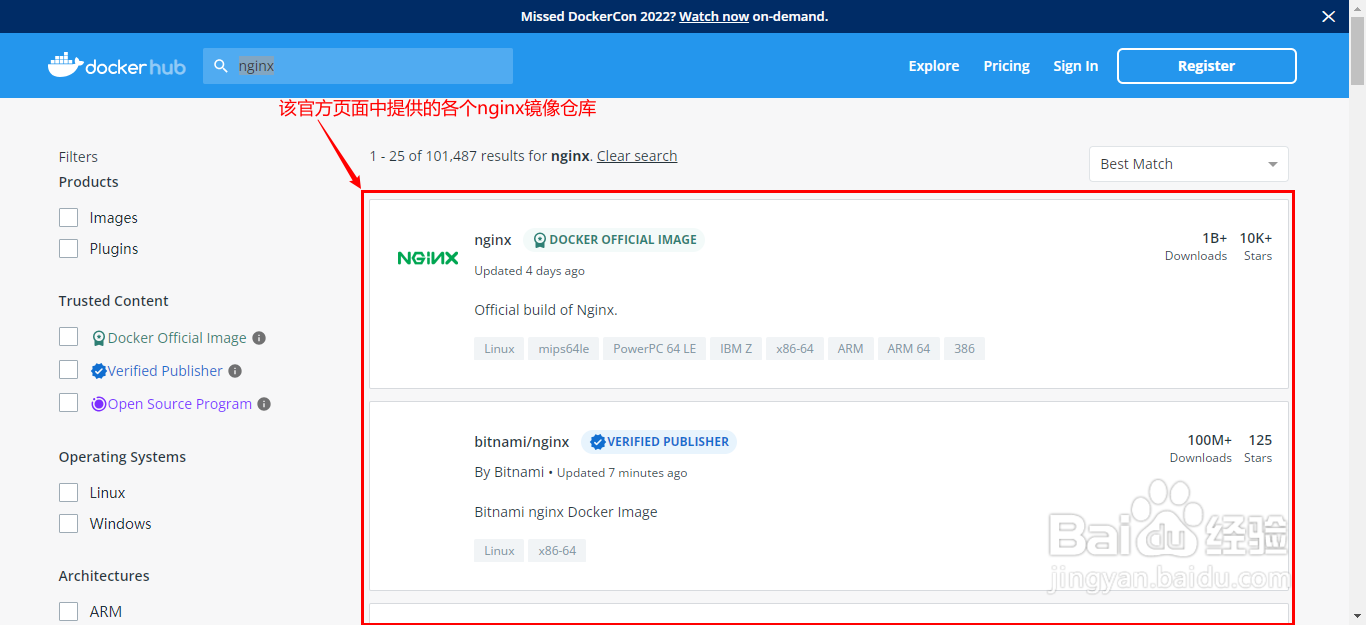This screenshot has height=625, width=1366.
Task: Click the x86-64 tag on bitnami/nginx card
Action: (x=557, y=551)
